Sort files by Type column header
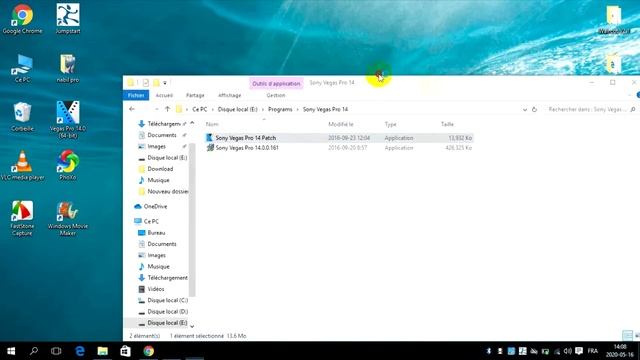 [391, 124]
